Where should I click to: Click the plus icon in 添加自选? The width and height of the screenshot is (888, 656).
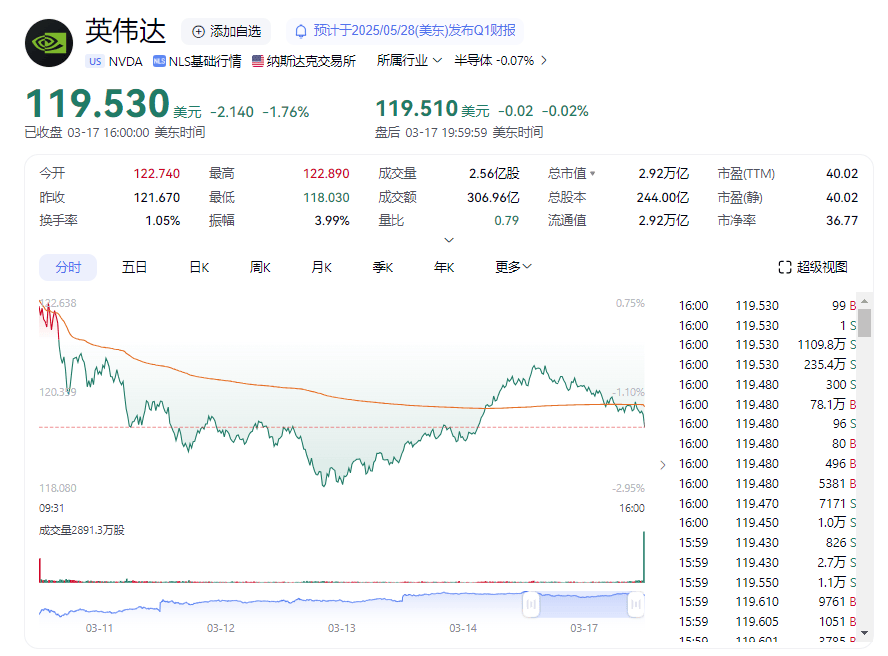pos(198,32)
